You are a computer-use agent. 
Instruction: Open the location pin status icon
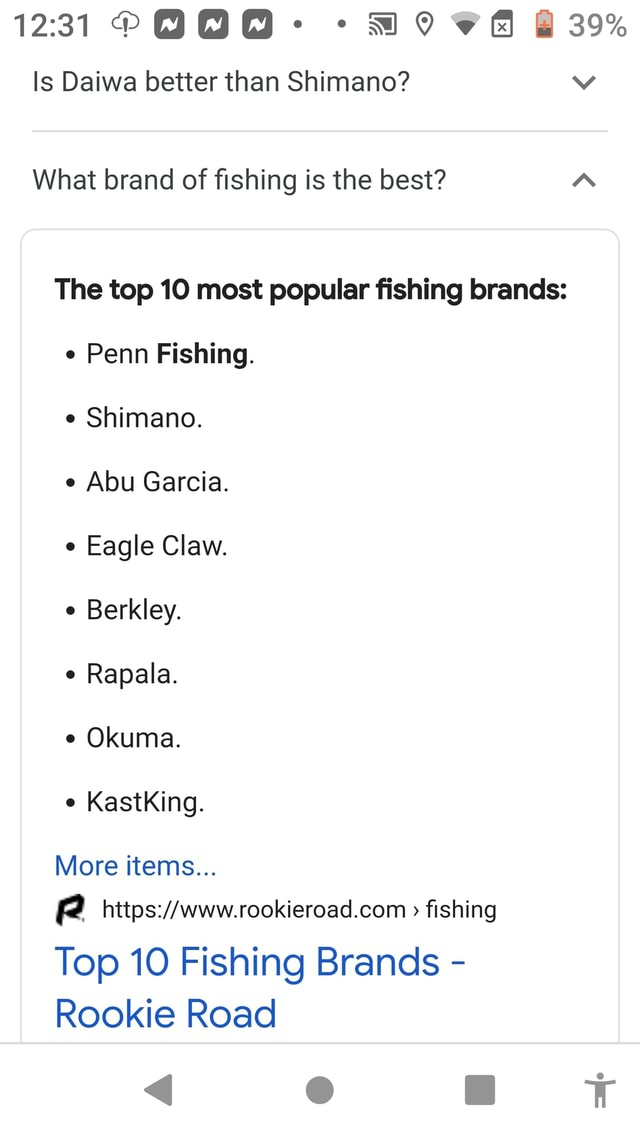click(x=424, y=25)
